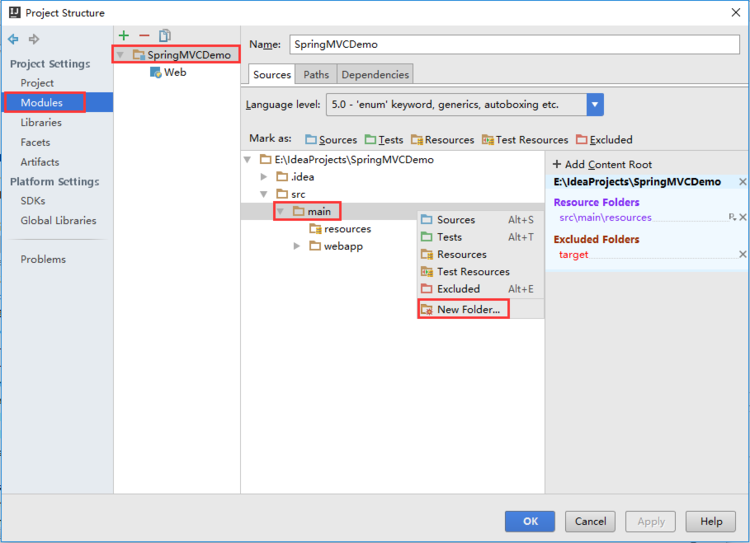Image resolution: width=750 pixels, height=543 pixels.
Task: Select the webapp folder in tree
Action: point(343,246)
